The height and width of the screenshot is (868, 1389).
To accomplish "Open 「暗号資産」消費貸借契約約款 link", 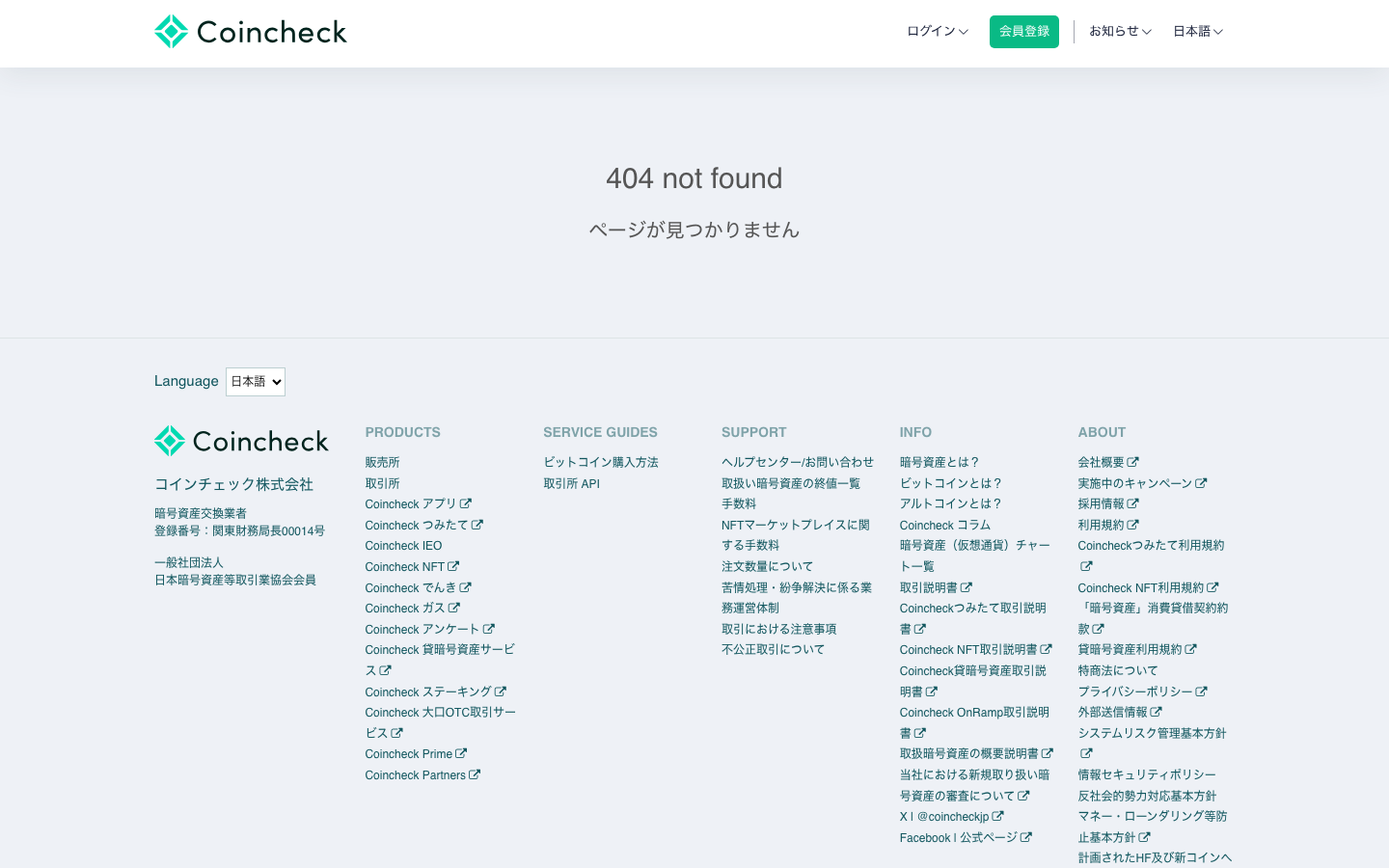I will (x=1154, y=618).
